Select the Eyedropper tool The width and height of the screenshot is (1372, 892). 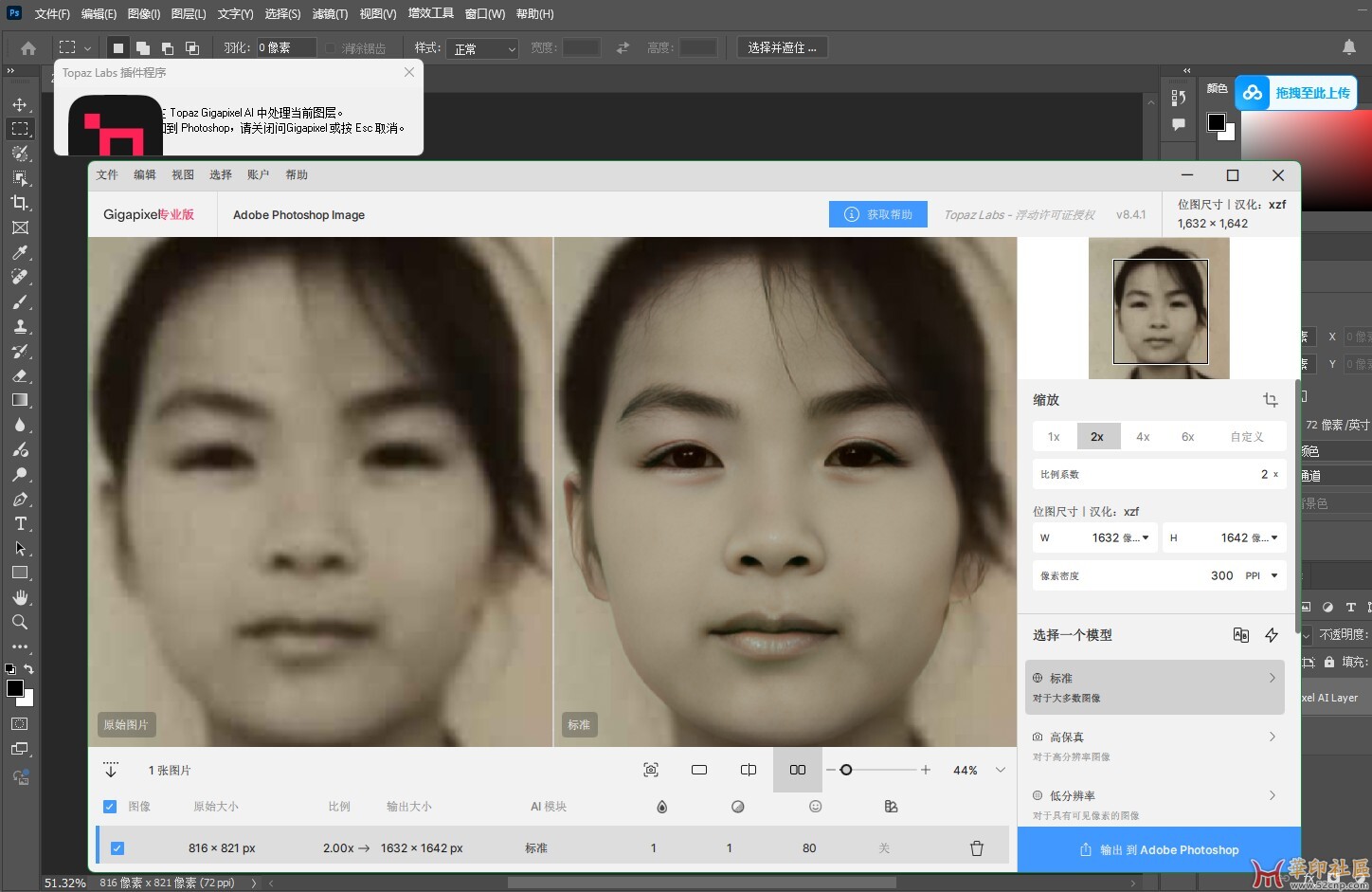tap(20, 252)
